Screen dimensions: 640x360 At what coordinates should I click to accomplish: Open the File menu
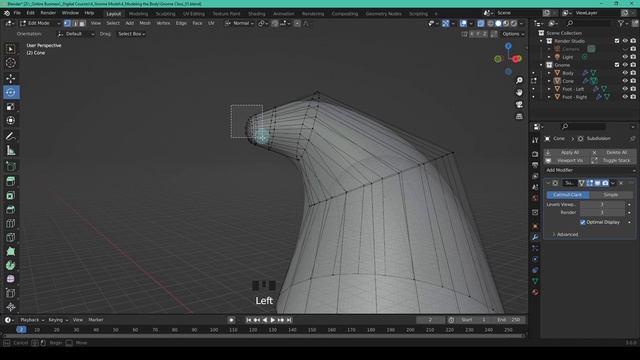tap(17, 13)
